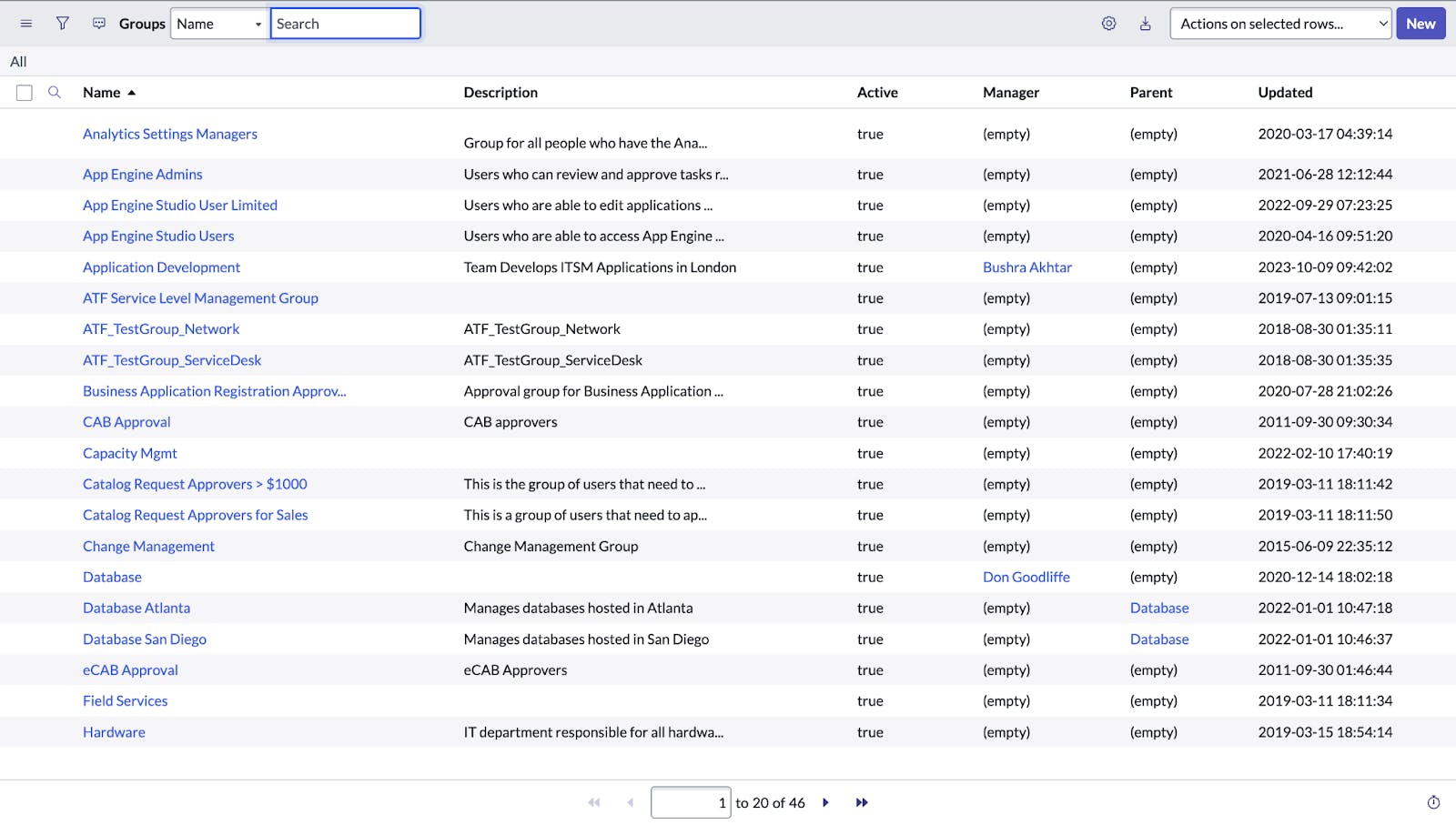This screenshot has height=825, width=1456.
Task: Open the list context hamburger menu
Action: tap(26, 24)
